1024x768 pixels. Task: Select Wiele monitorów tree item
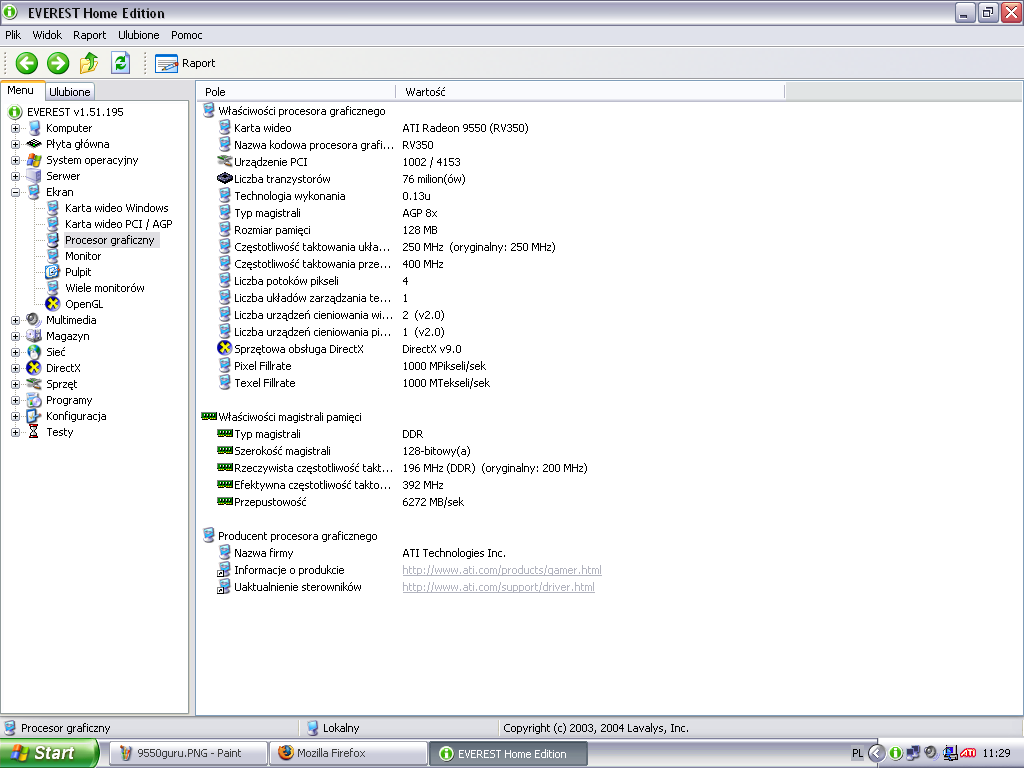pyautogui.click(x=105, y=288)
